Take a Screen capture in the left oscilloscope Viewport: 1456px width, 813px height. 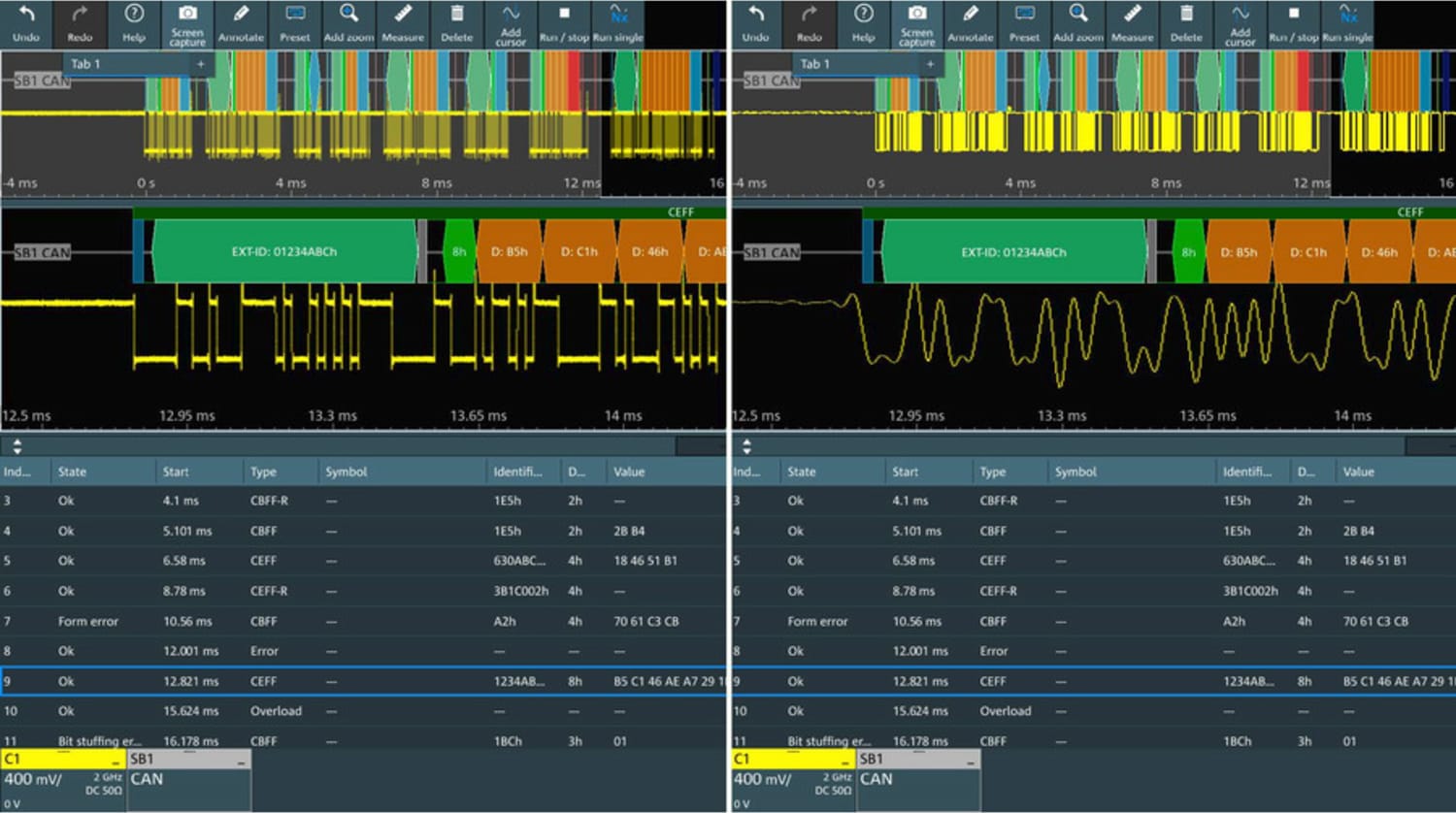187,24
